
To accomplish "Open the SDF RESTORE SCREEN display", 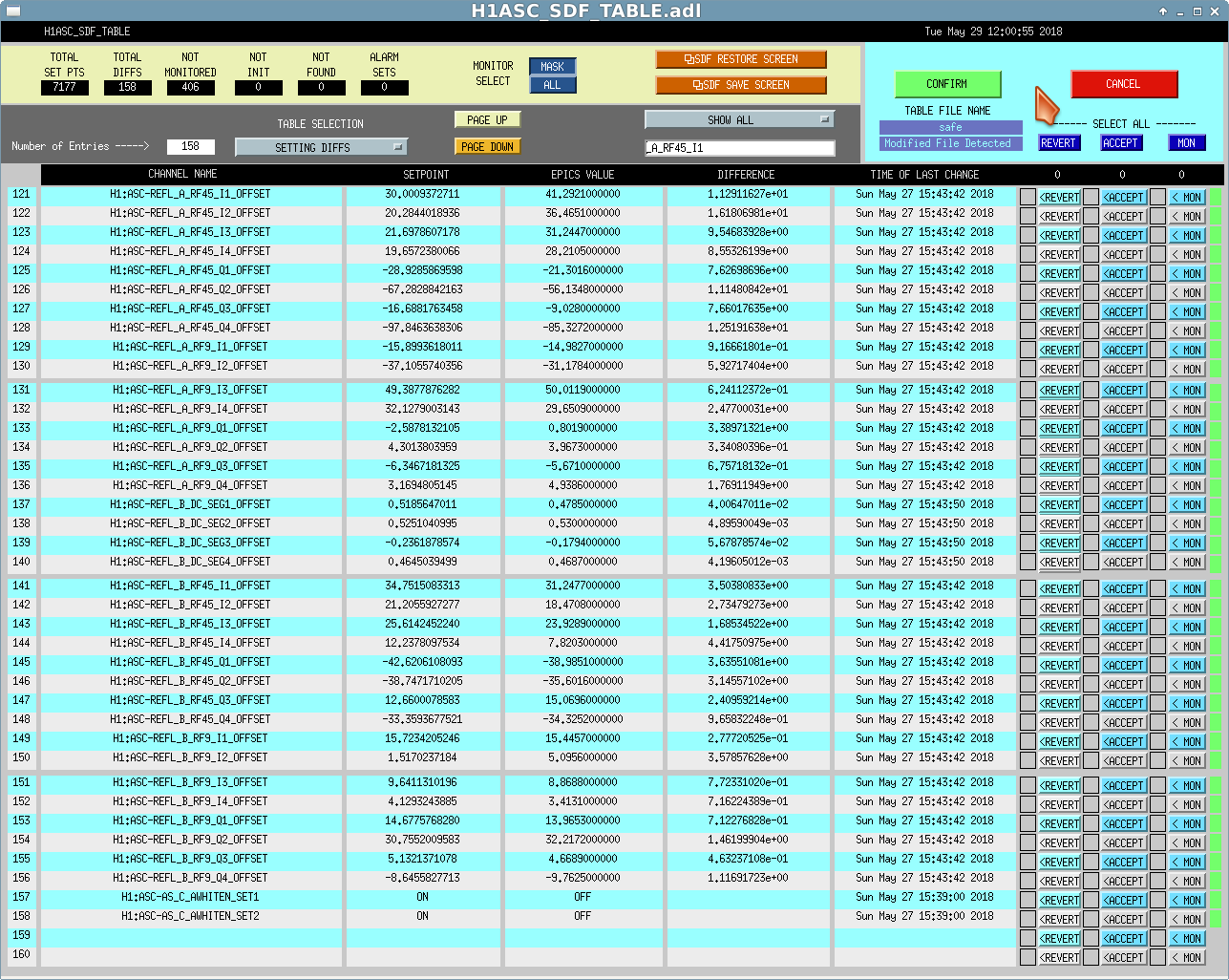I will (x=740, y=59).
